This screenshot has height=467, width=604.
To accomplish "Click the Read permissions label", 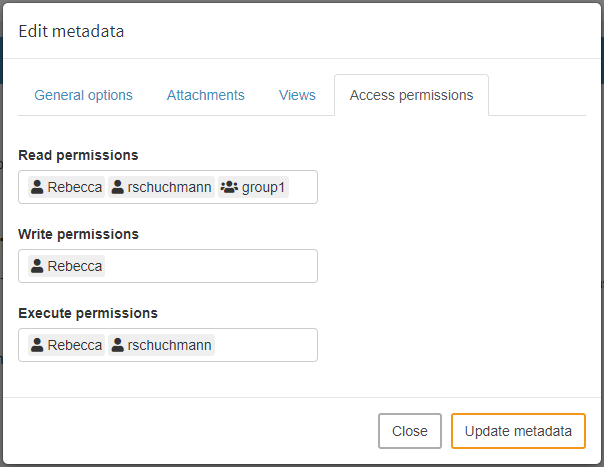I will click(78, 155).
